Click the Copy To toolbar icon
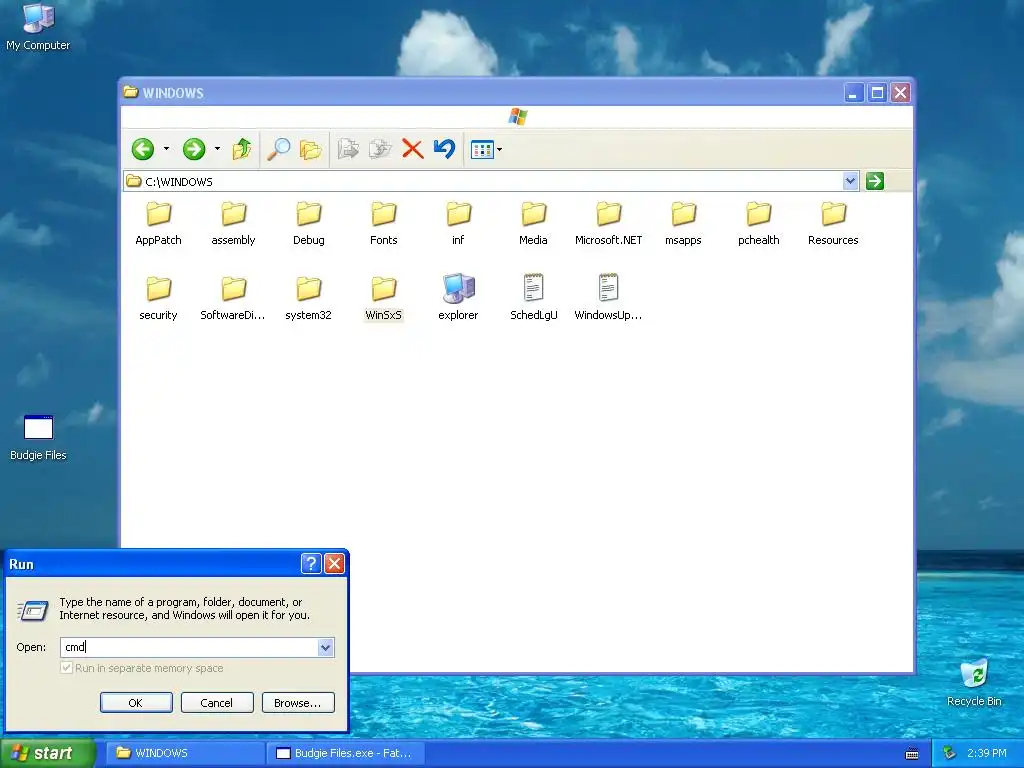This screenshot has width=1024, height=768. [x=380, y=150]
